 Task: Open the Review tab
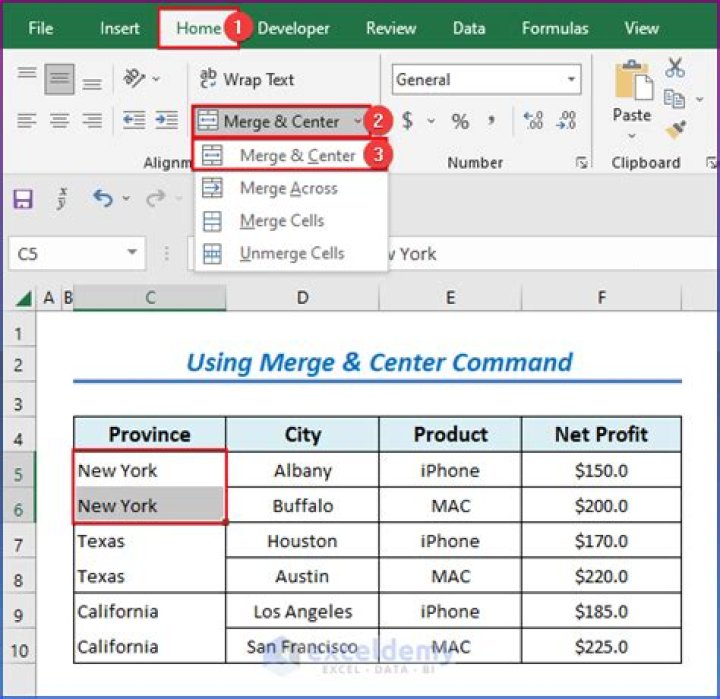(x=391, y=28)
